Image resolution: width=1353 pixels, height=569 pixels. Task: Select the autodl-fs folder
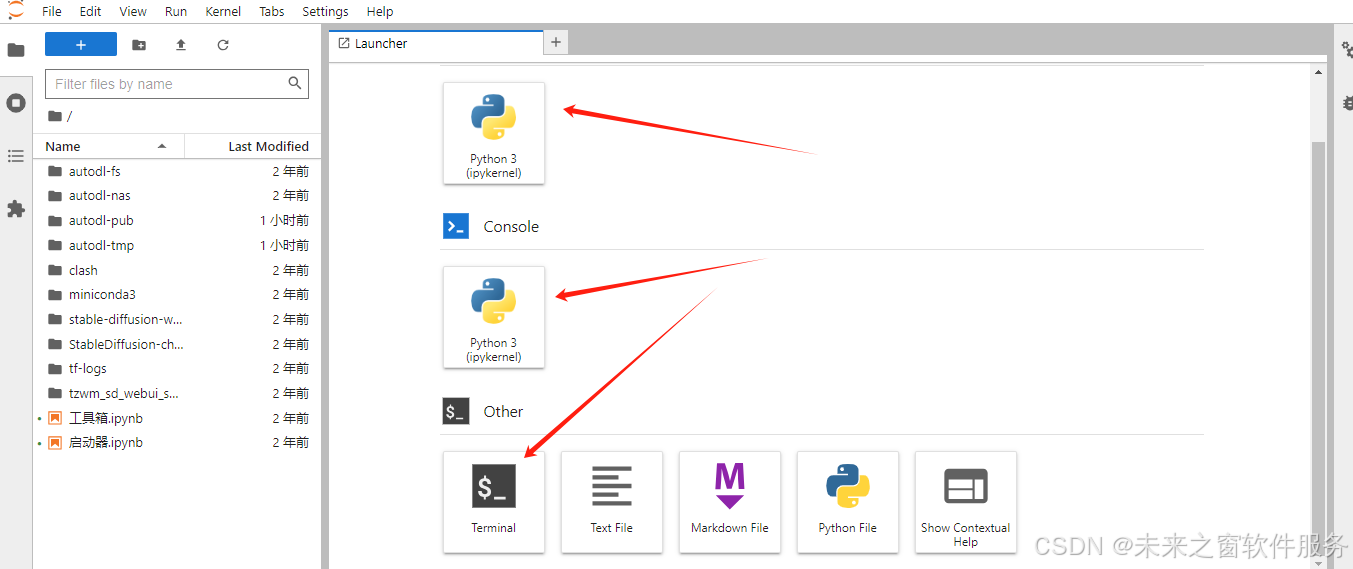(x=177, y=171)
